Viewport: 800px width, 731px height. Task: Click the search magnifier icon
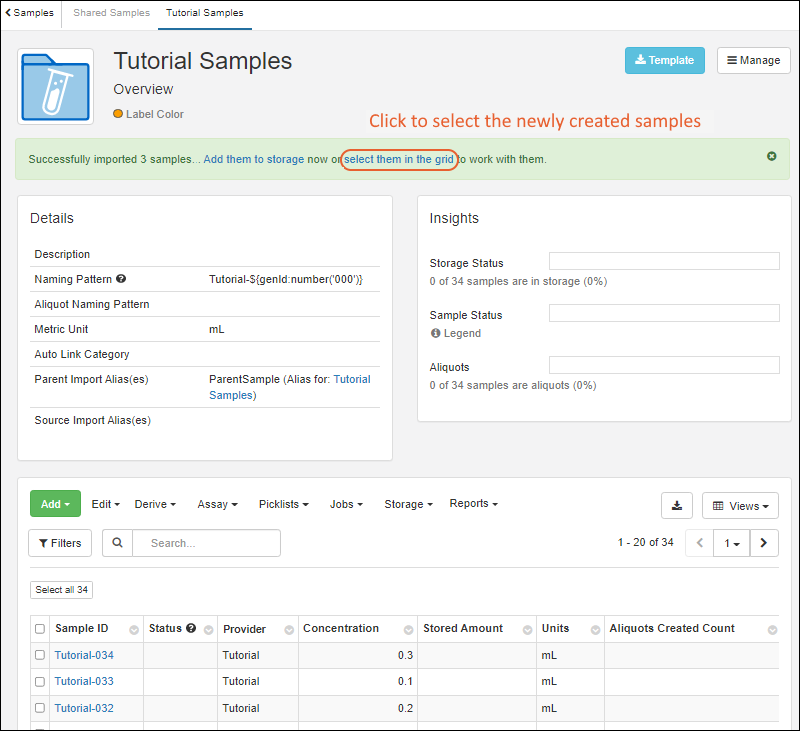[x=118, y=543]
